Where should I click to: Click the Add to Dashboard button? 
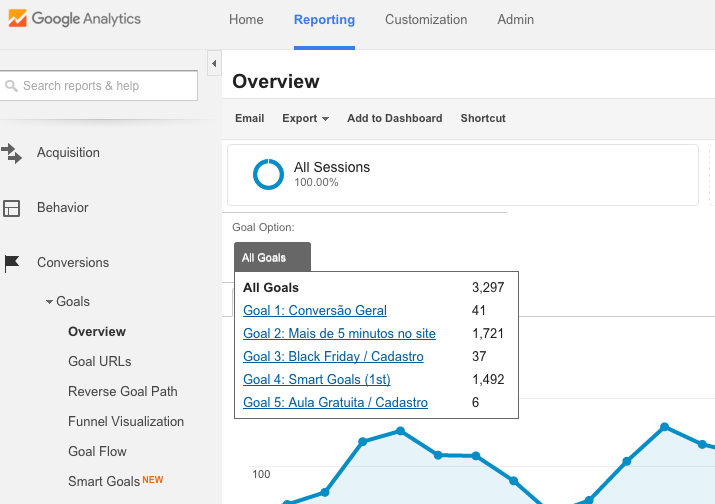tap(394, 118)
